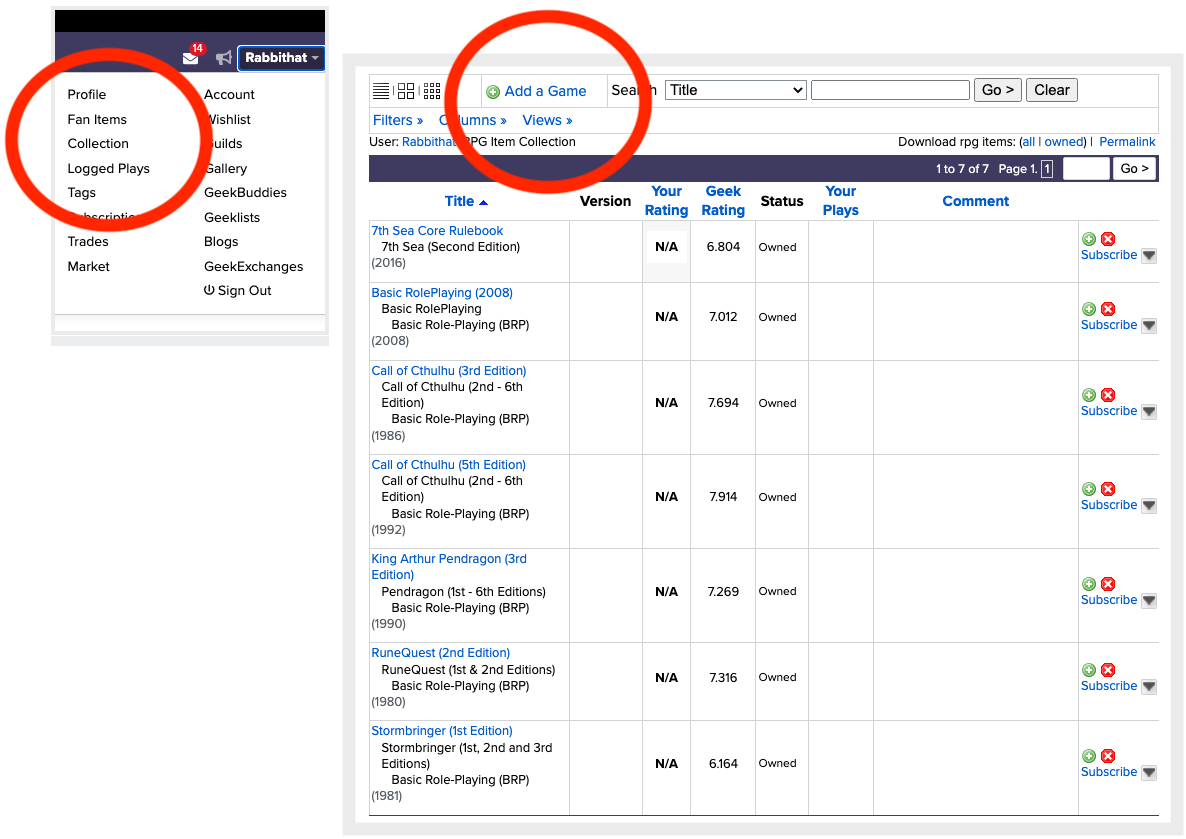Click the Add a Game link

[x=544, y=91]
